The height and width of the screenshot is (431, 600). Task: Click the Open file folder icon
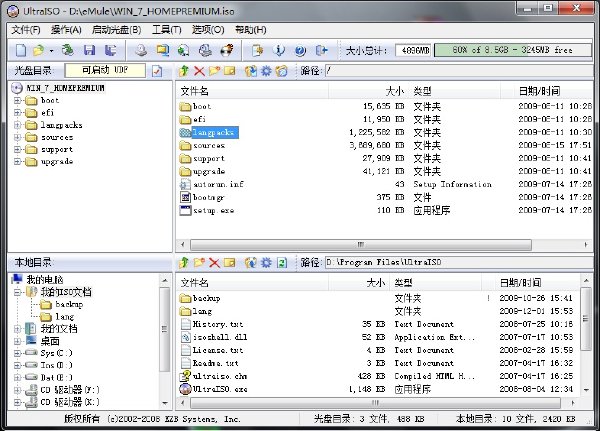[x=39, y=50]
